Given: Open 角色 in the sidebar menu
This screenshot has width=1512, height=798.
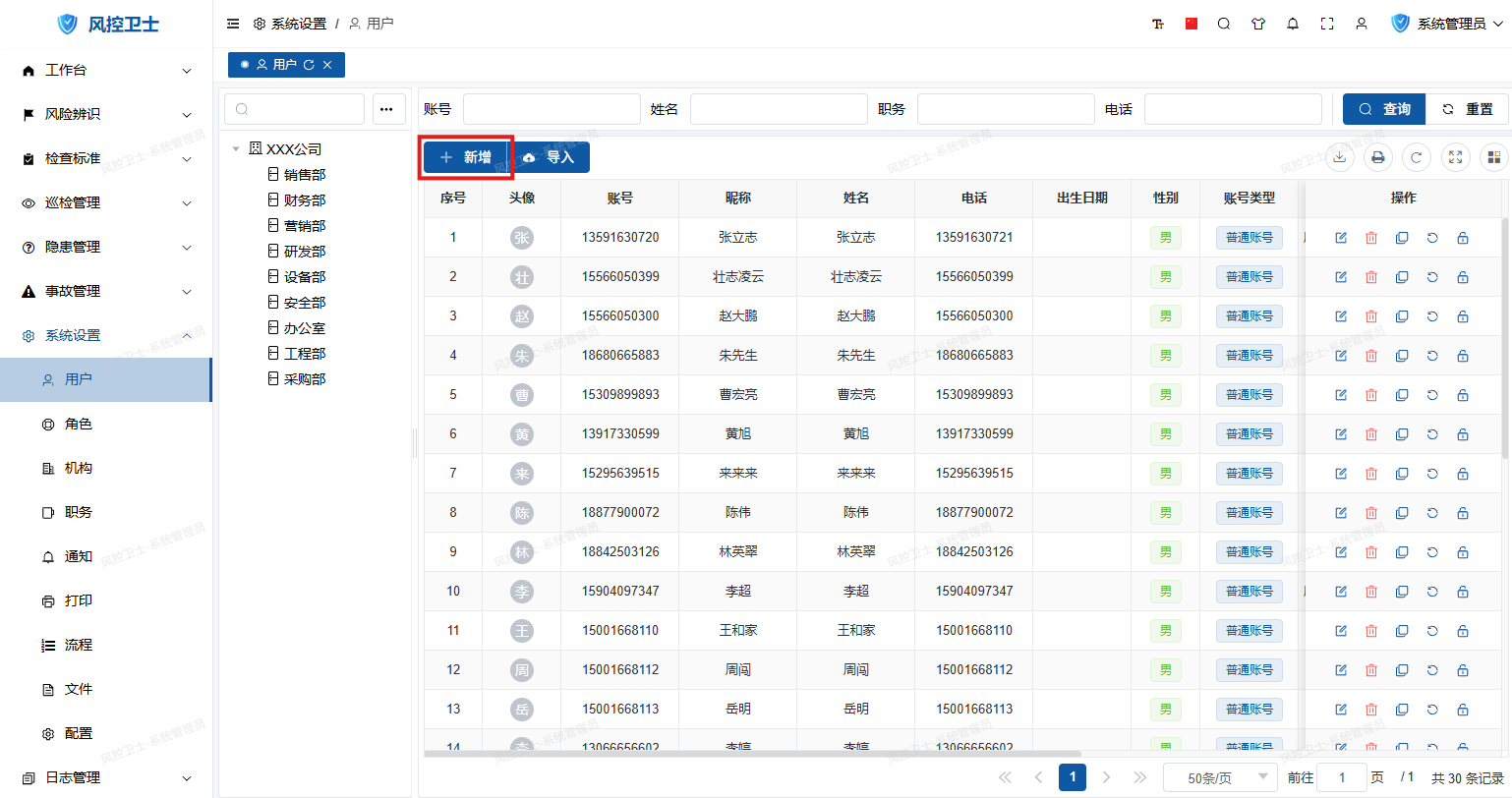Looking at the screenshot, I should [x=79, y=424].
